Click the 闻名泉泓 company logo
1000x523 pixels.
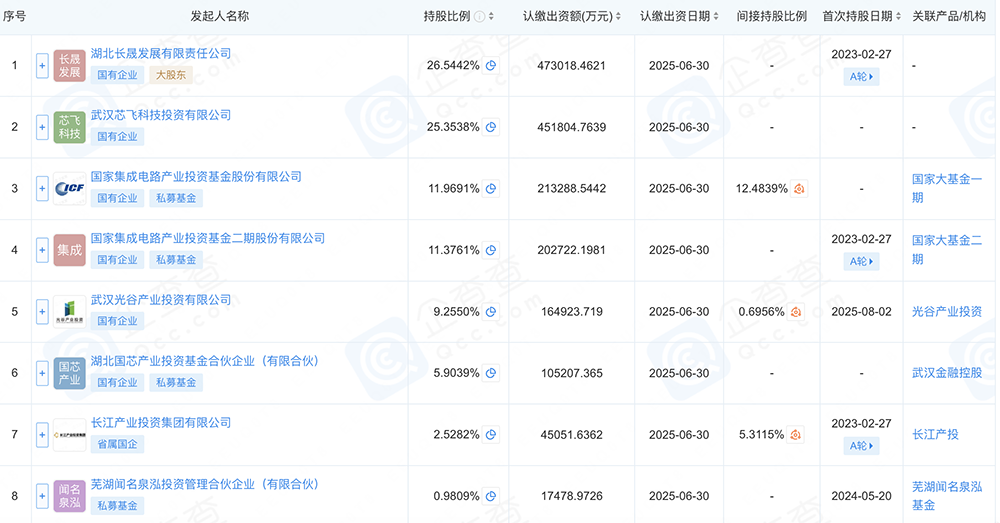[70, 496]
